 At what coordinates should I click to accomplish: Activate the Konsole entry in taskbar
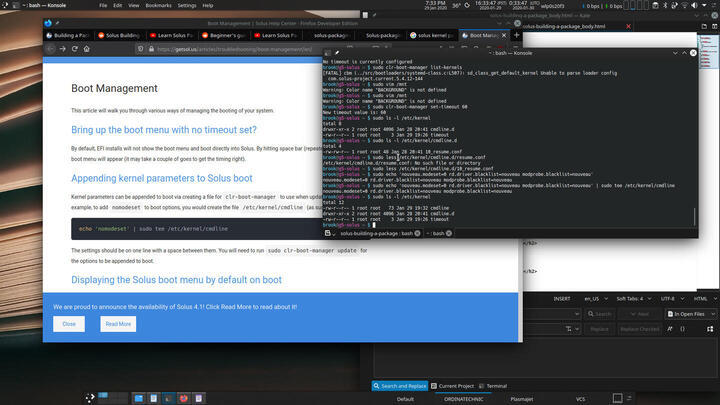pyautogui.click(x=168, y=398)
